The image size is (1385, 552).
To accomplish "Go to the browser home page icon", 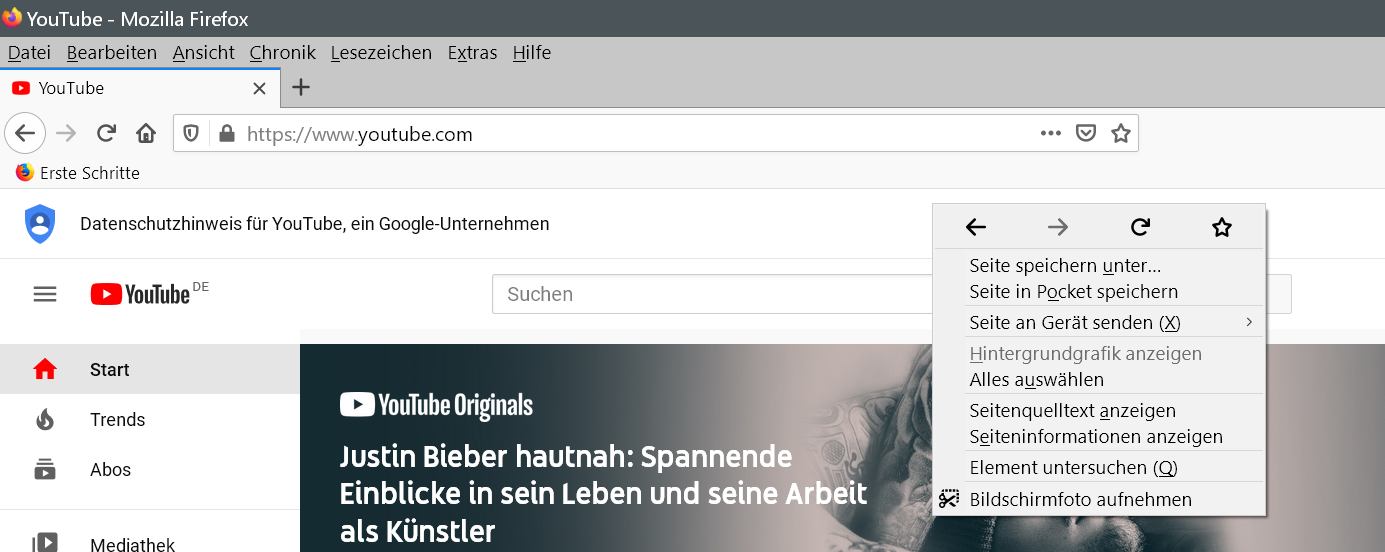I will tap(146, 133).
